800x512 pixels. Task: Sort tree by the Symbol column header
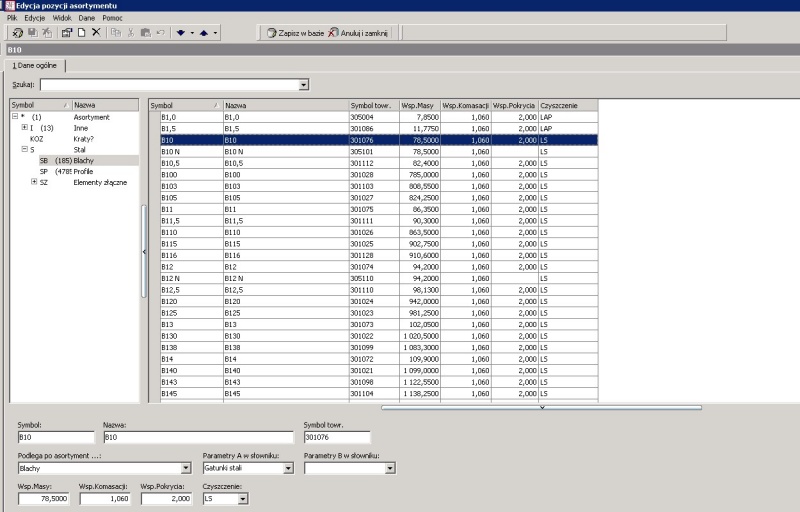[x=41, y=105]
